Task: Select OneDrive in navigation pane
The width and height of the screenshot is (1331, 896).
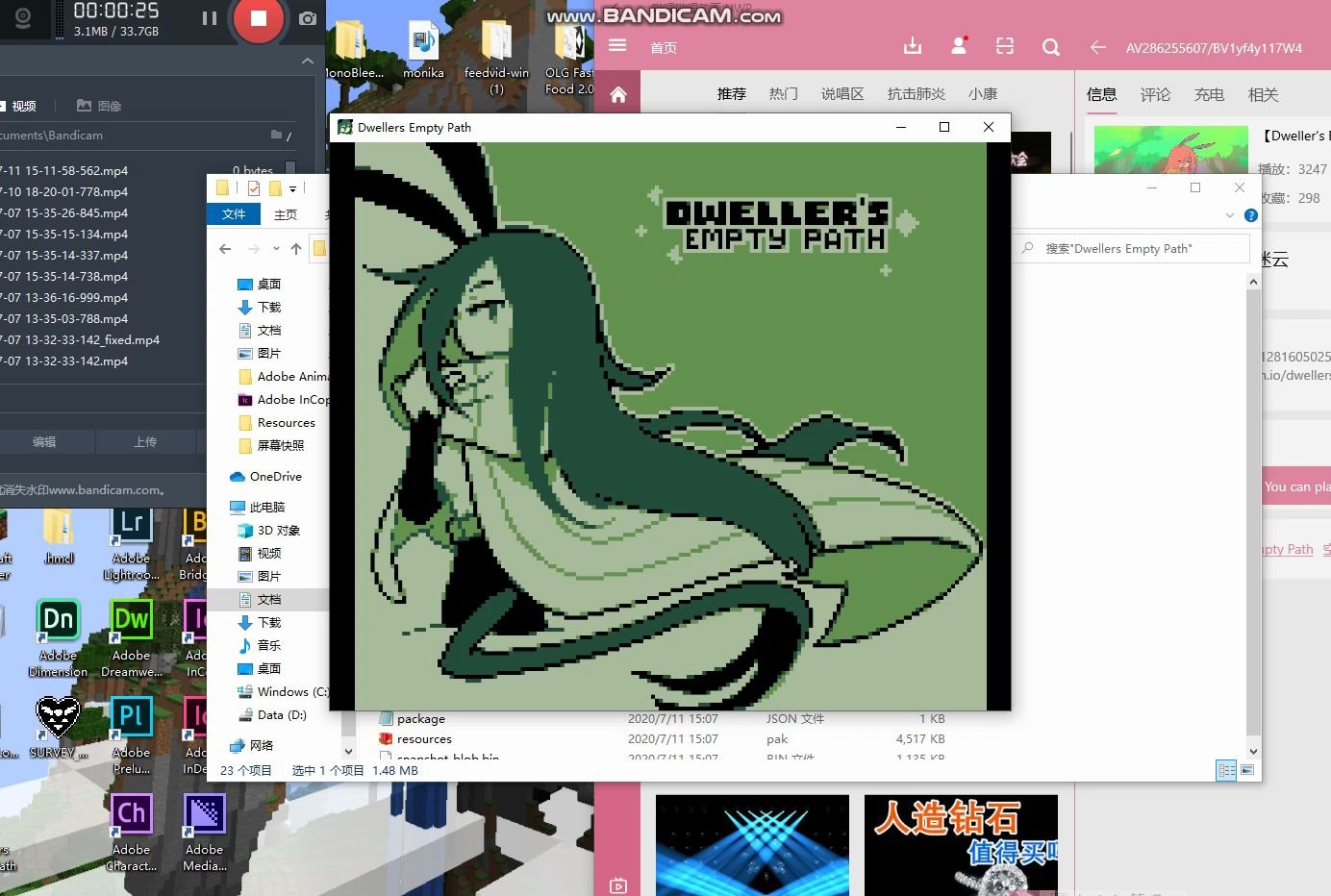Action: [x=265, y=476]
